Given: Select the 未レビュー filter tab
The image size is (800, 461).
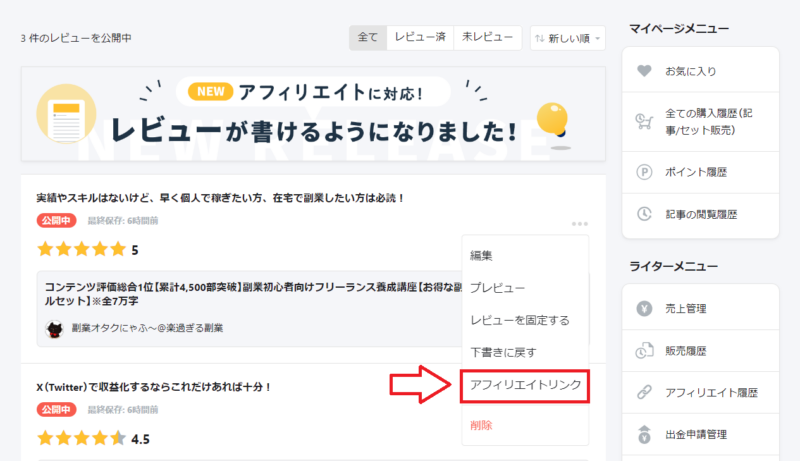Looking at the screenshot, I should [x=487, y=37].
